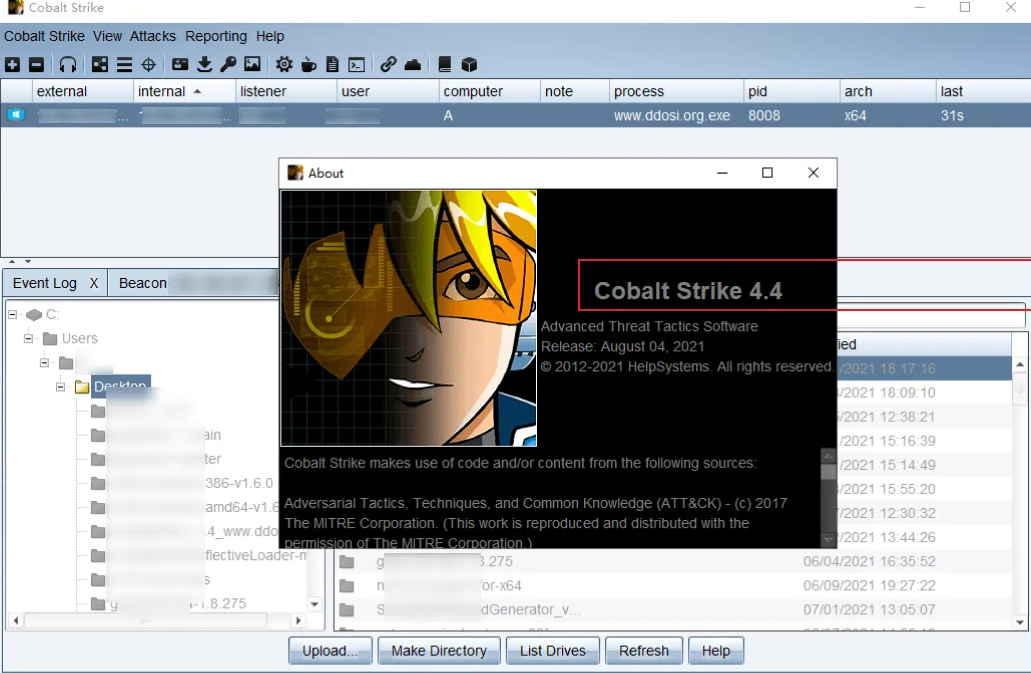This screenshot has width=1031, height=673.
Task: Click scroll-up arrow of file list
Action: (1020, 364)
